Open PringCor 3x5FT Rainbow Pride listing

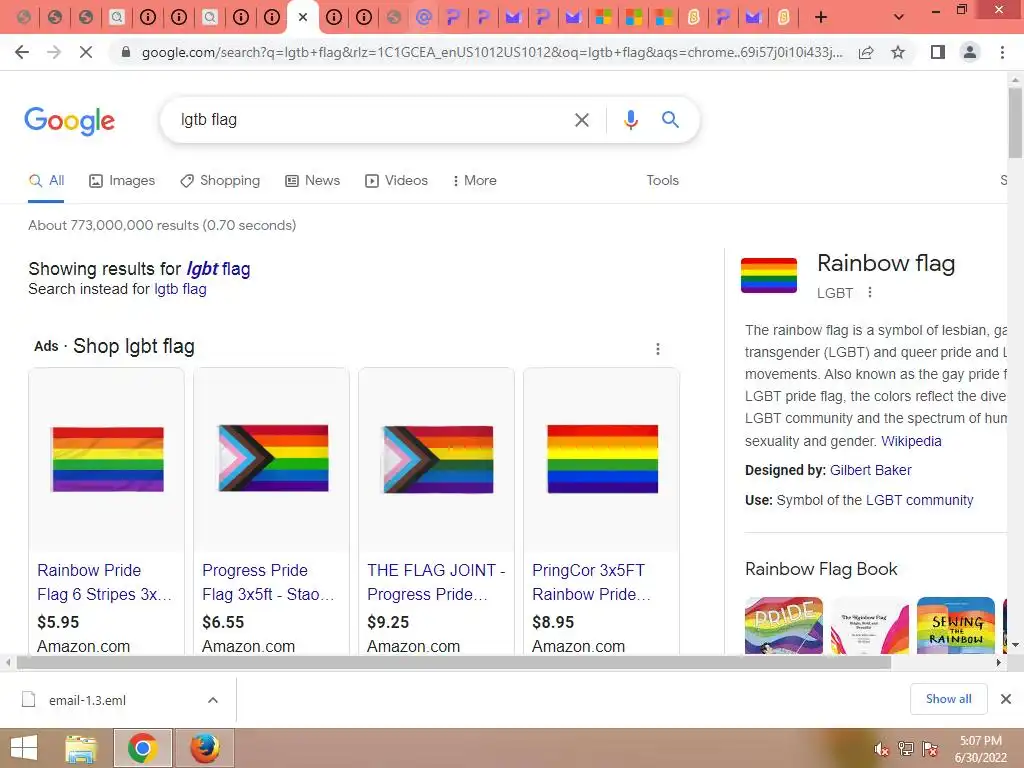(x=591, y=583)
